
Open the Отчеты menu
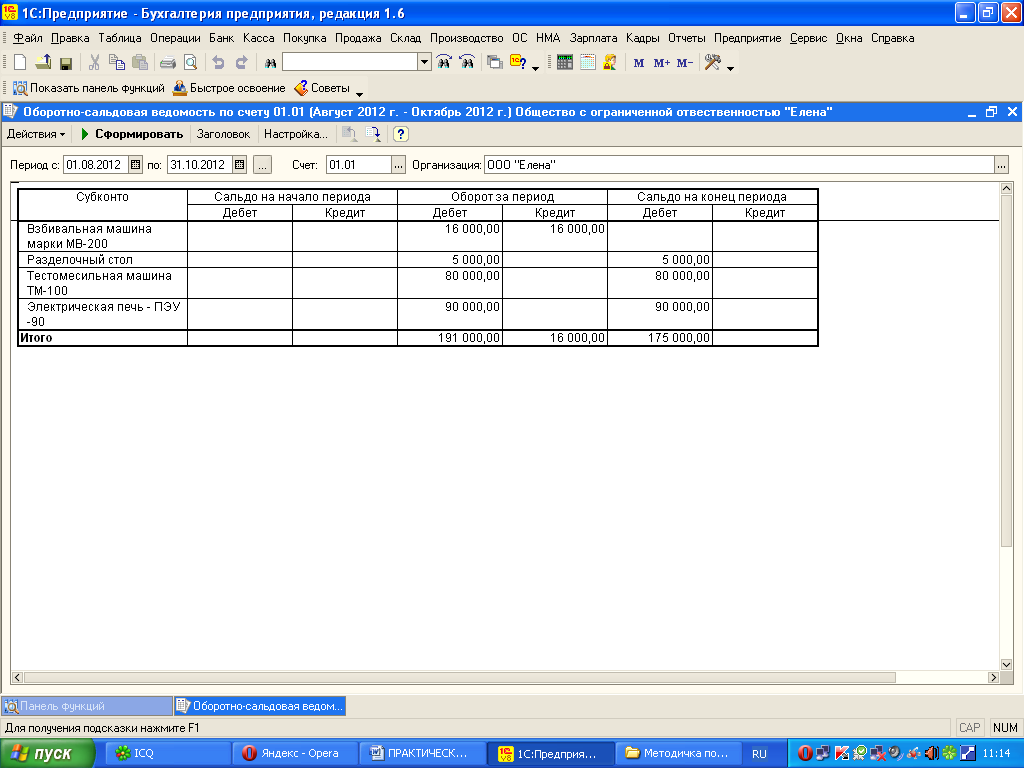click(686, 38)
